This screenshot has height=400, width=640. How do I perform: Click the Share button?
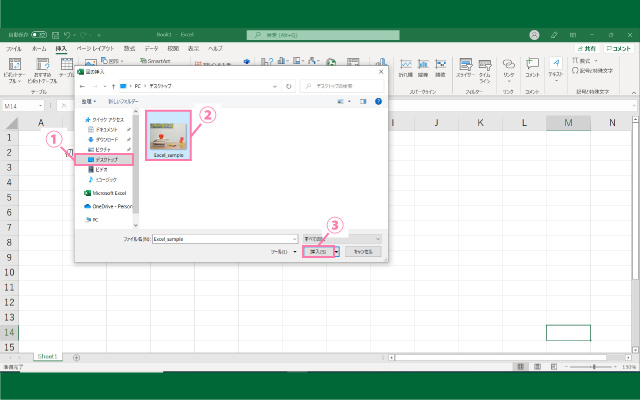(587, 49)
